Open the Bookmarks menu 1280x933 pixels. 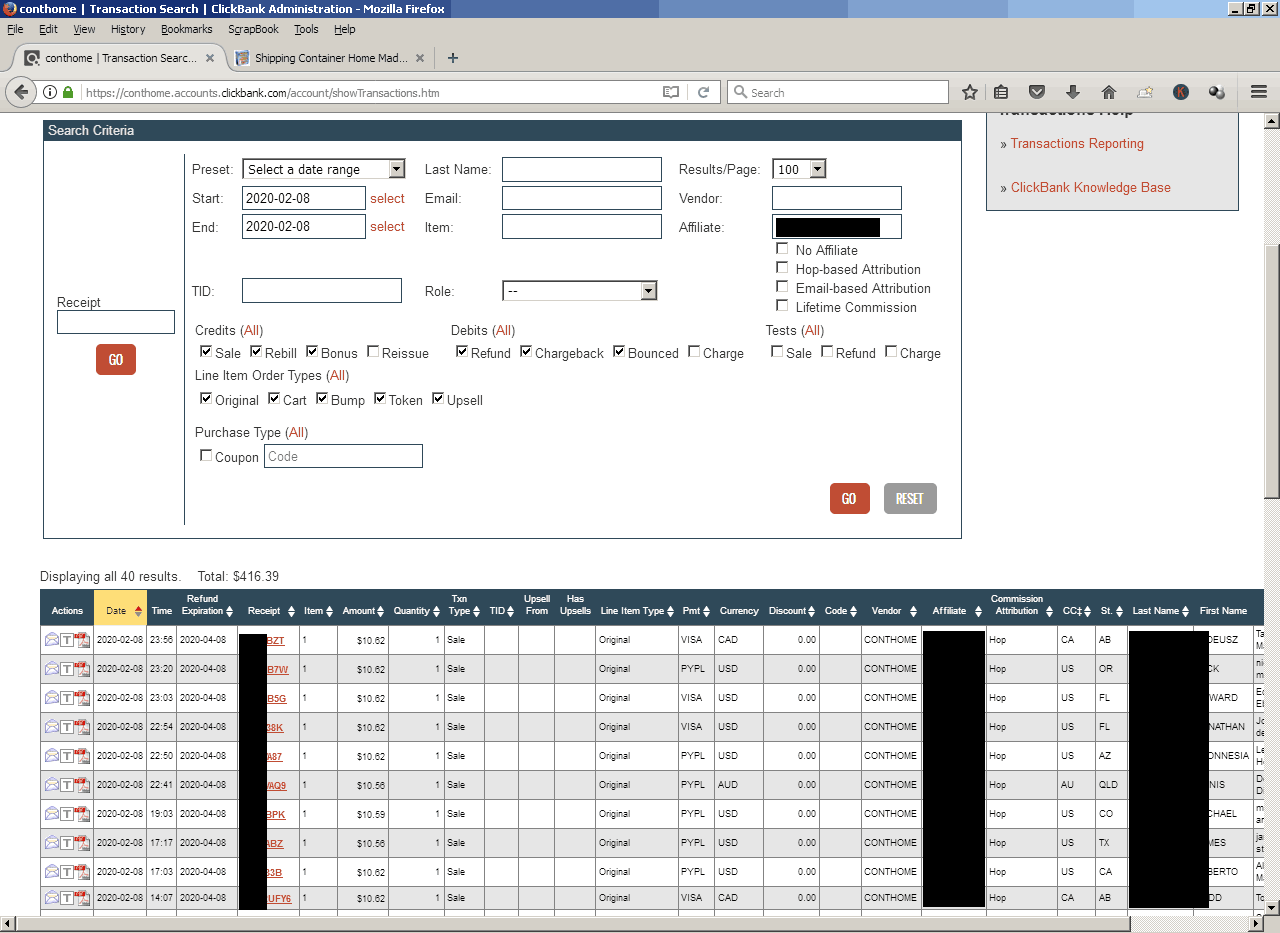click(x=186, y=29)
